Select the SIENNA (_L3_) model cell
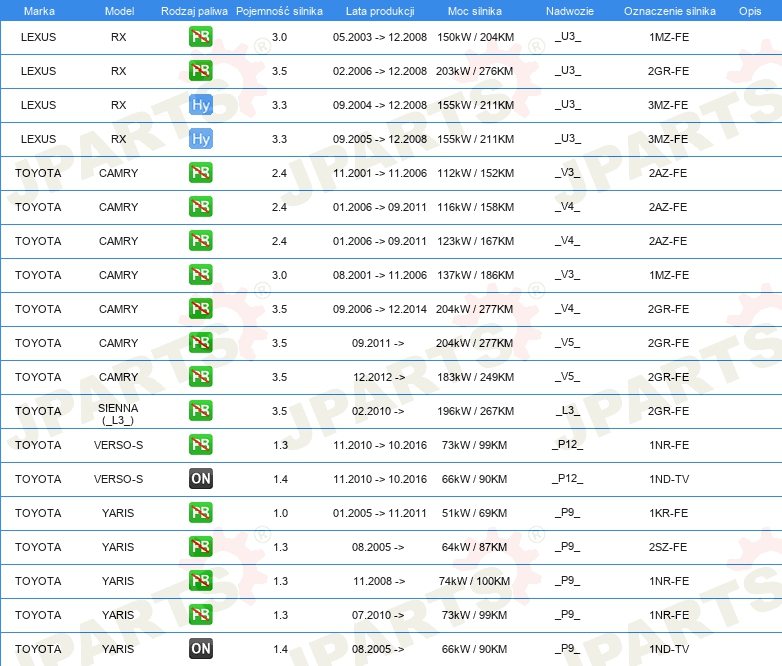 click(x=118, y=414)
